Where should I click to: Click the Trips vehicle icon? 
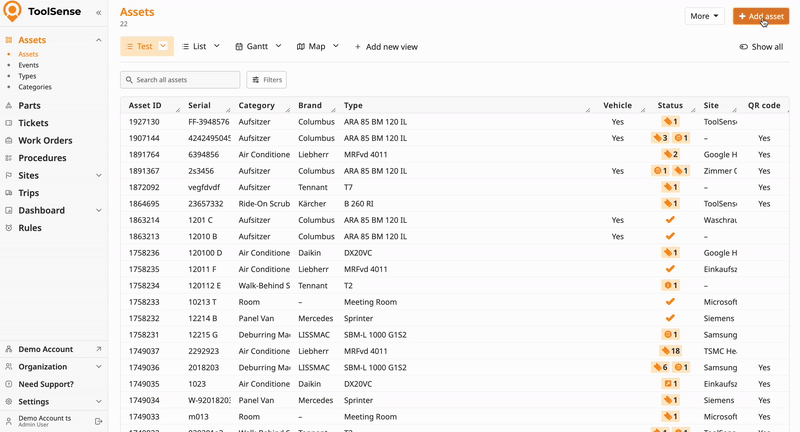(9, 193)
